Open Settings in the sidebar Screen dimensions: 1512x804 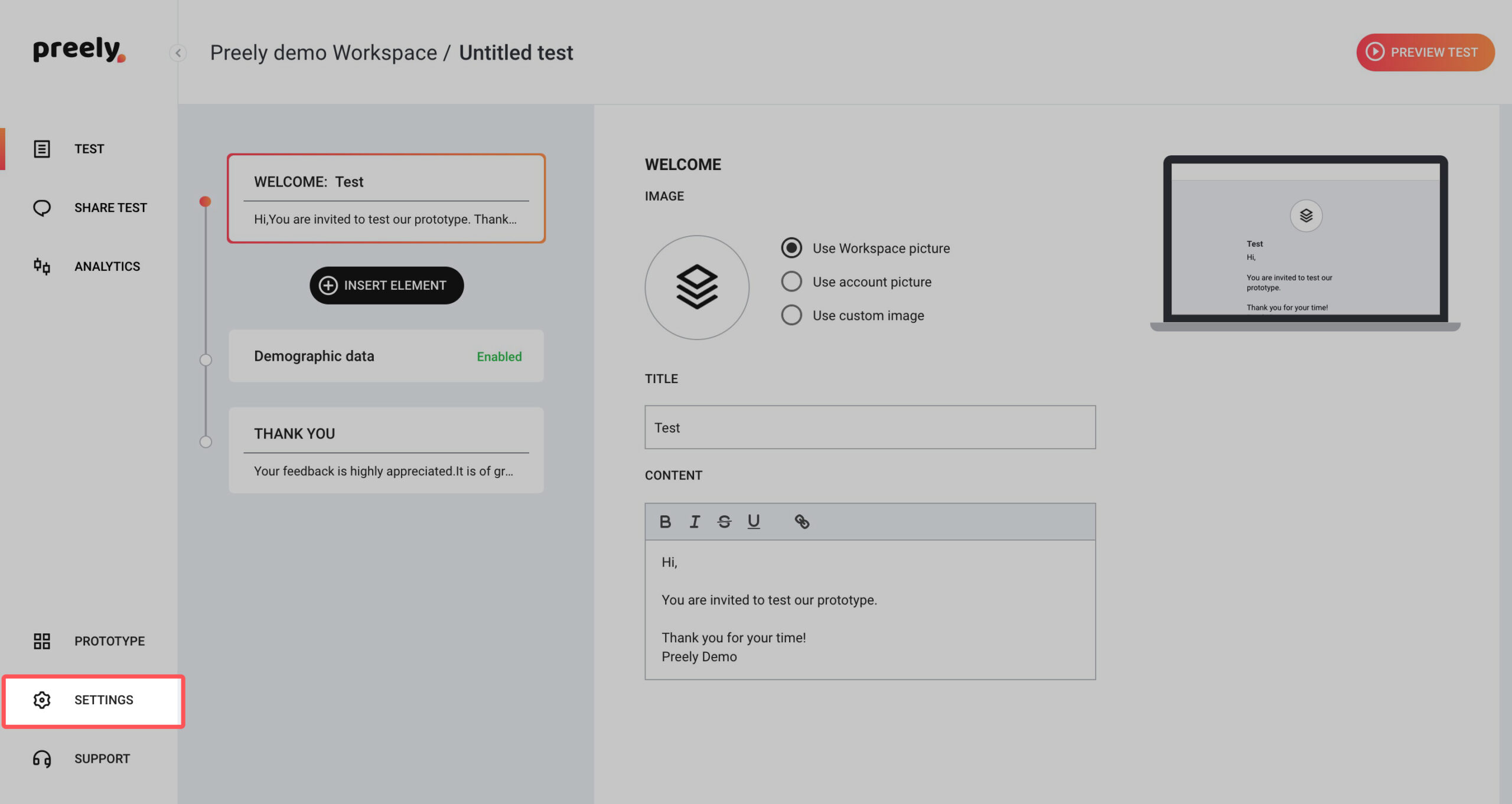tap(93, 701)
